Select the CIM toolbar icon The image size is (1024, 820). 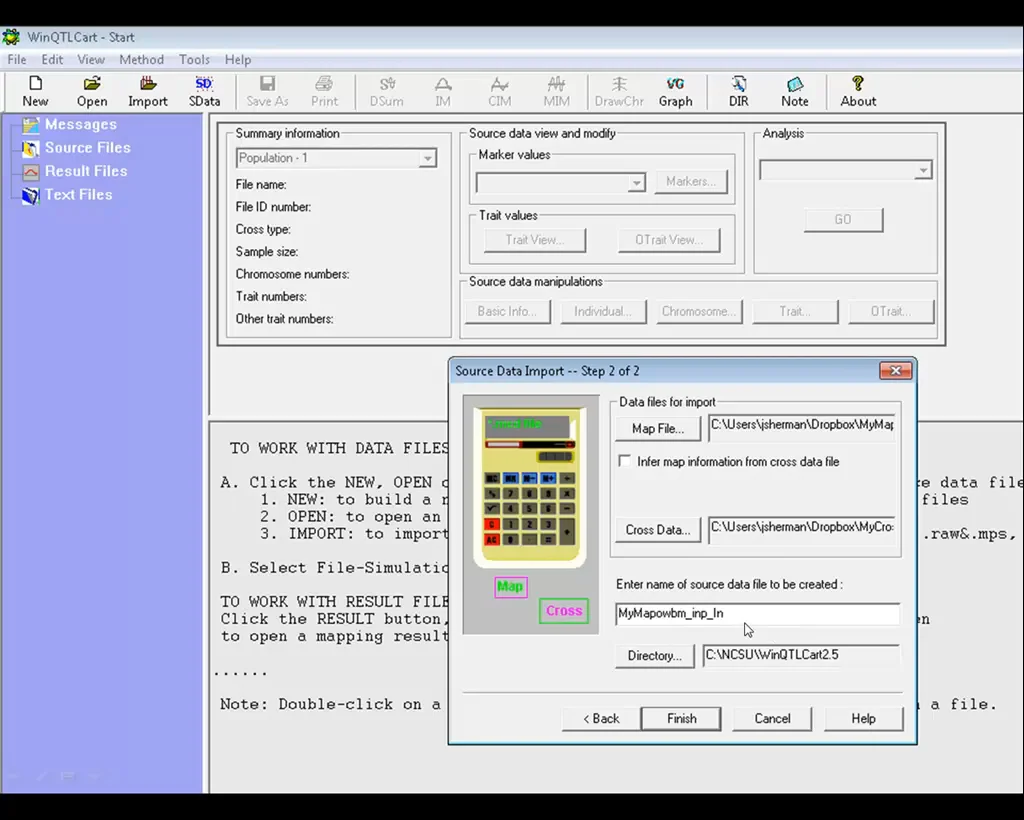click(x=500, y=91)
